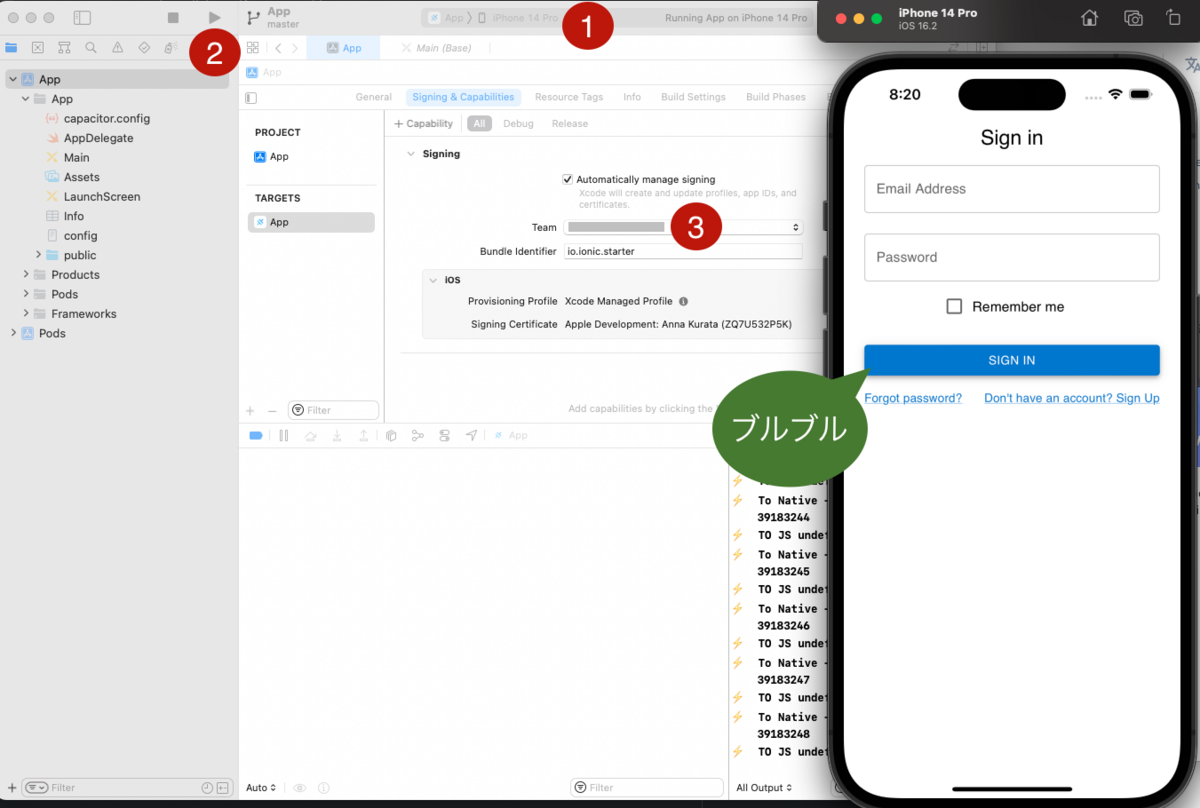Open the Auto variables view dropdown
1200x808 pixels.
pyautogui.click(x=262, y=788)
